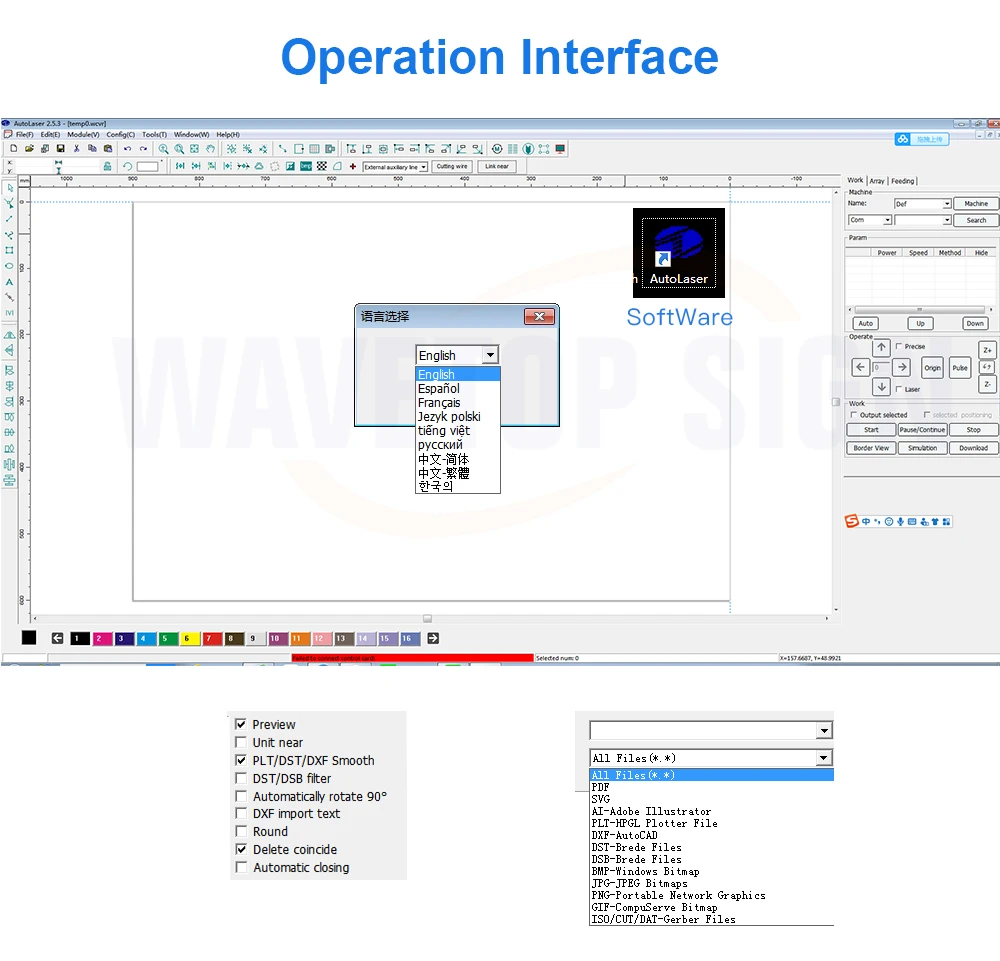Click the Open file folder icon

tap(29, 149)
